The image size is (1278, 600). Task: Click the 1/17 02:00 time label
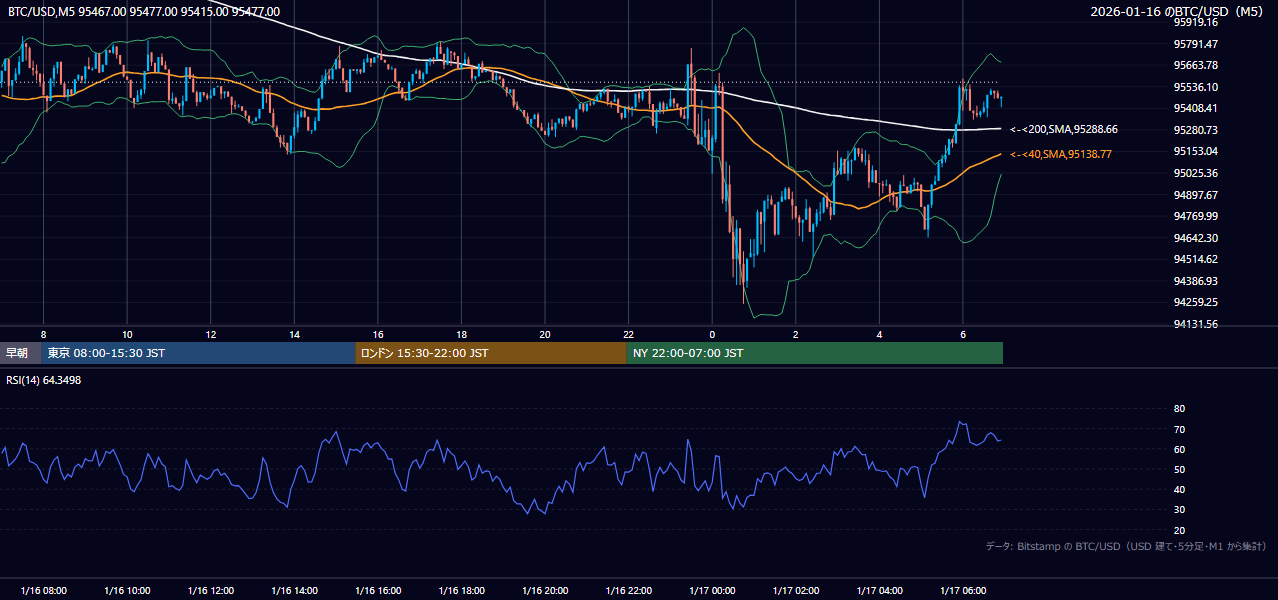pyautogui.click(x=796, y=591)
